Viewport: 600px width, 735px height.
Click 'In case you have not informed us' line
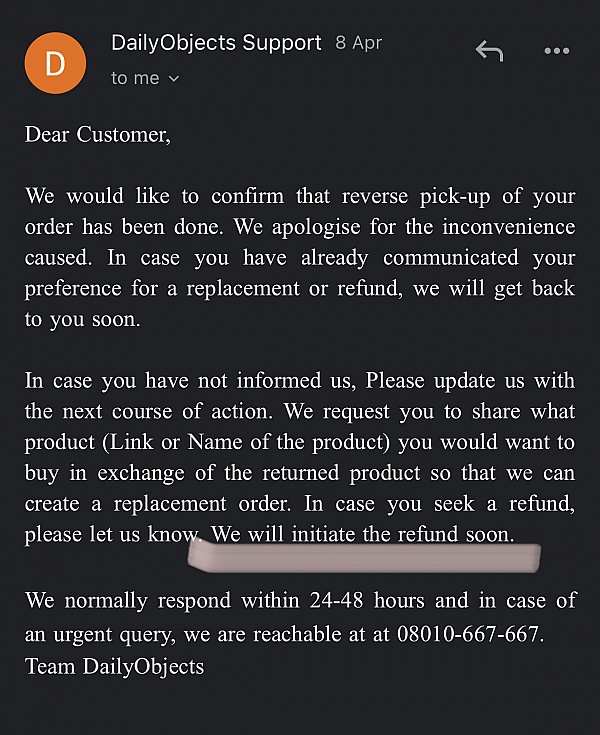pyautogui.click(x=190, y=380)
